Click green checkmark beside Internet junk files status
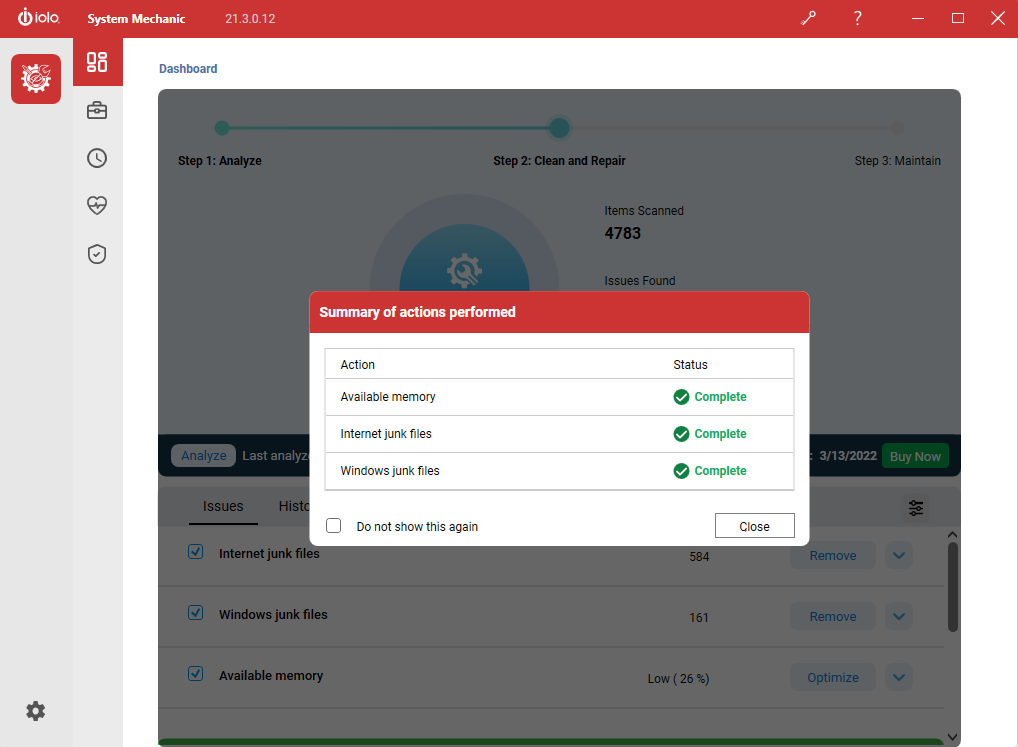This screenshot has width=1018, height=747. click(681, 434)
